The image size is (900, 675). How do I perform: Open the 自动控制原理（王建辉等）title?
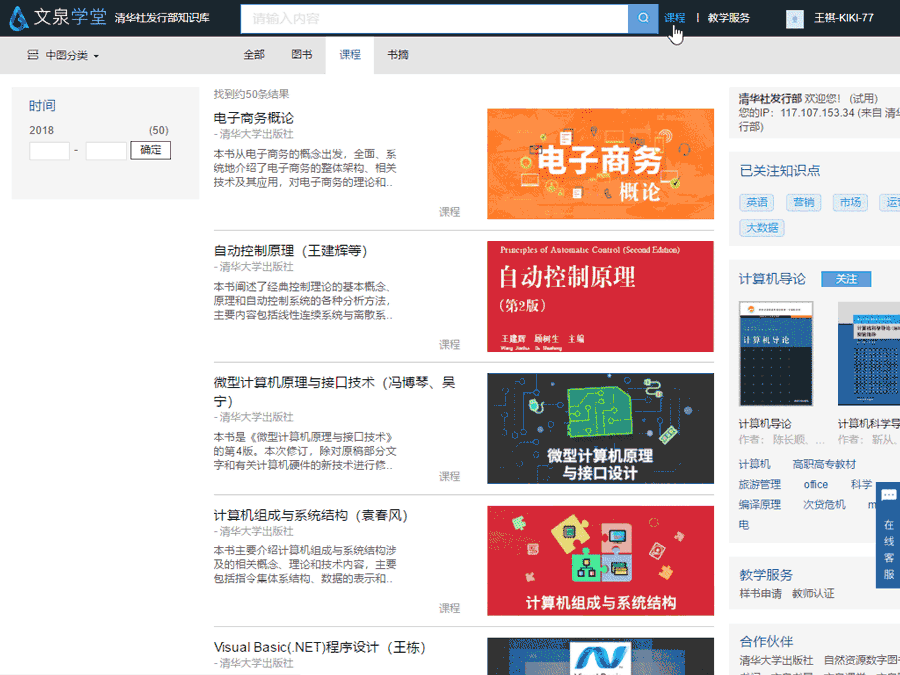(290, 251)
